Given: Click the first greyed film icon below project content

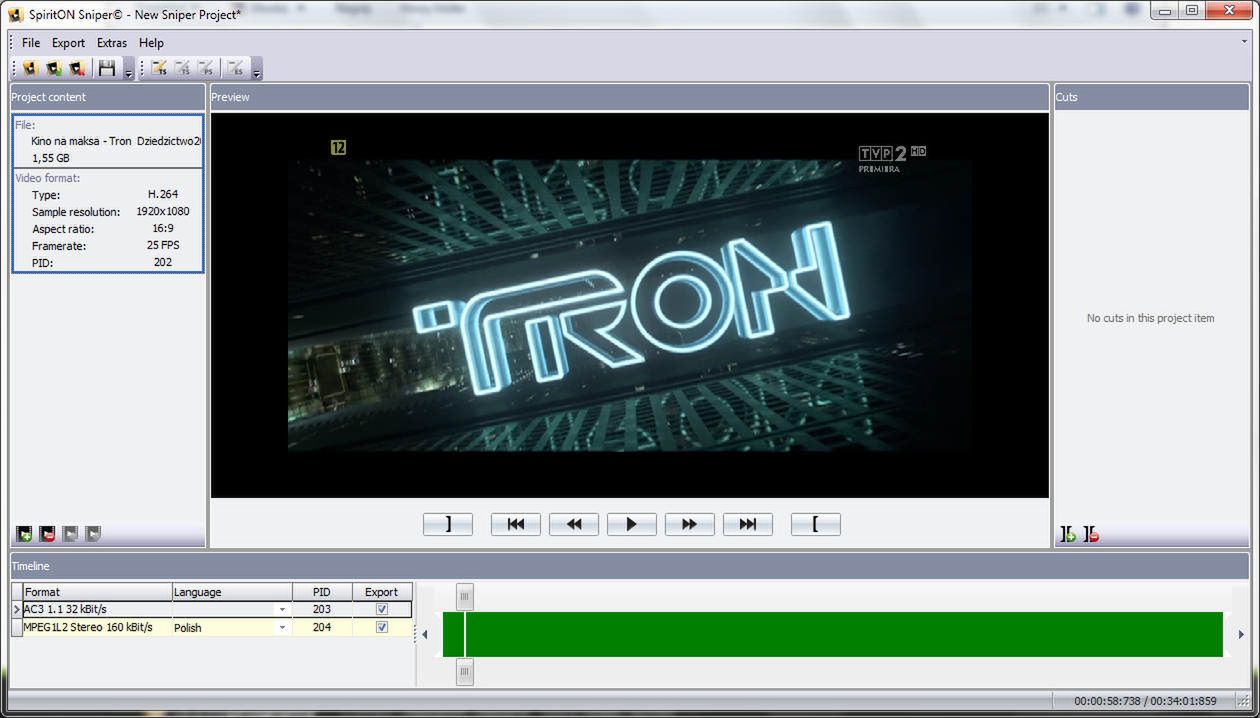Looking at the screenshot, I should pyautogui.click(x=70, y=534).
